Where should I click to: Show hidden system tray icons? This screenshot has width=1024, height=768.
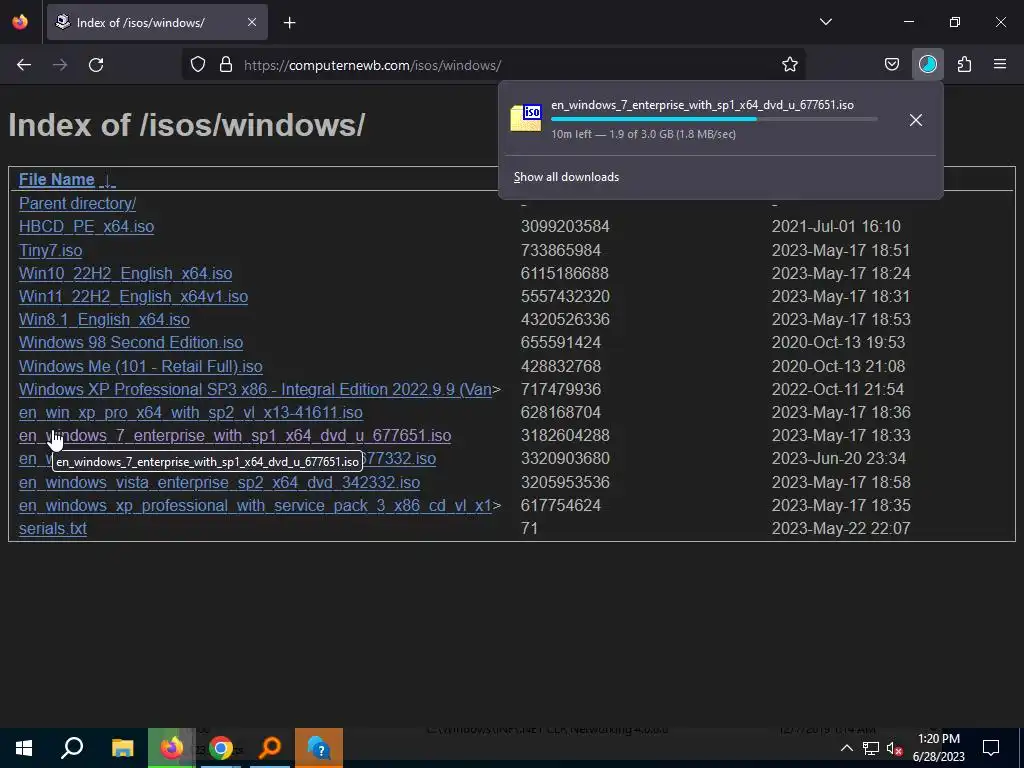[x=846, y=748]
